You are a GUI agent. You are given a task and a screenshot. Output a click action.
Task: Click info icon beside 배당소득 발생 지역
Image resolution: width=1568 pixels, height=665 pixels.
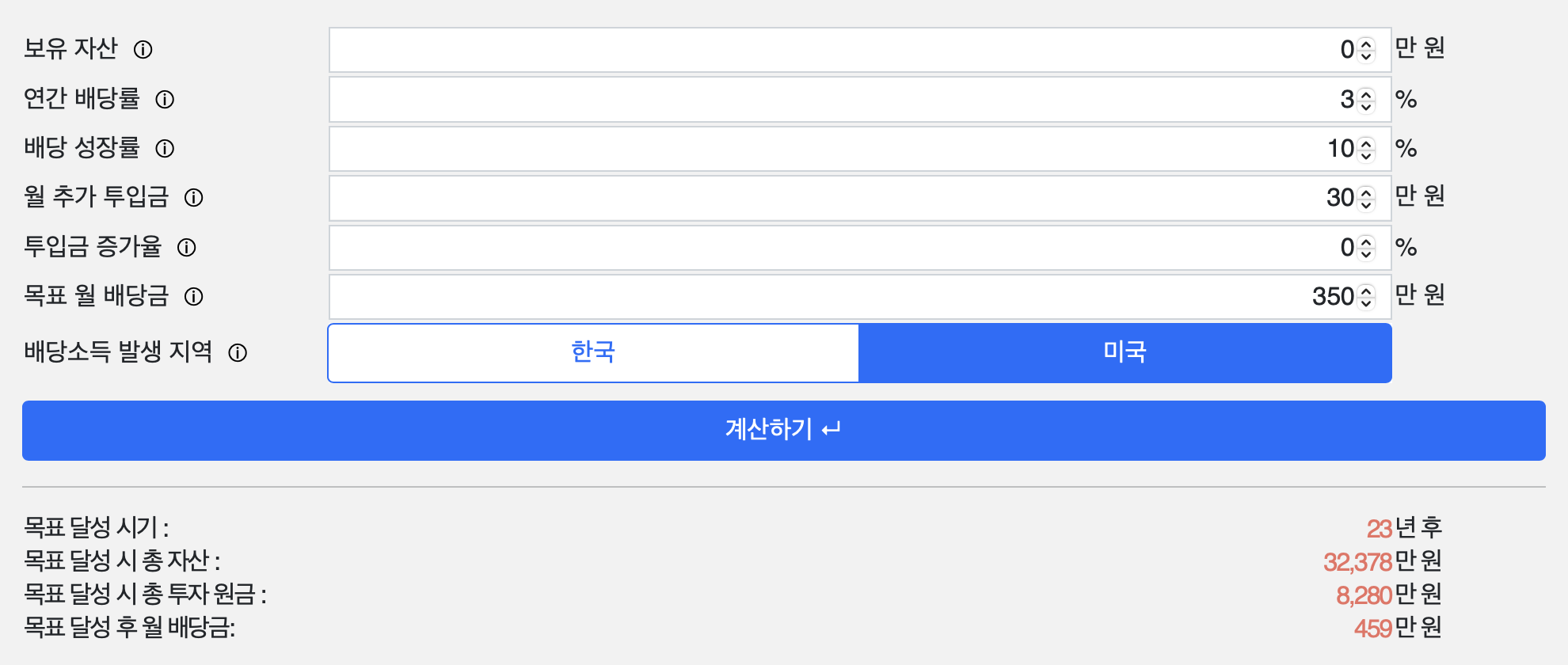coord(238,353)
